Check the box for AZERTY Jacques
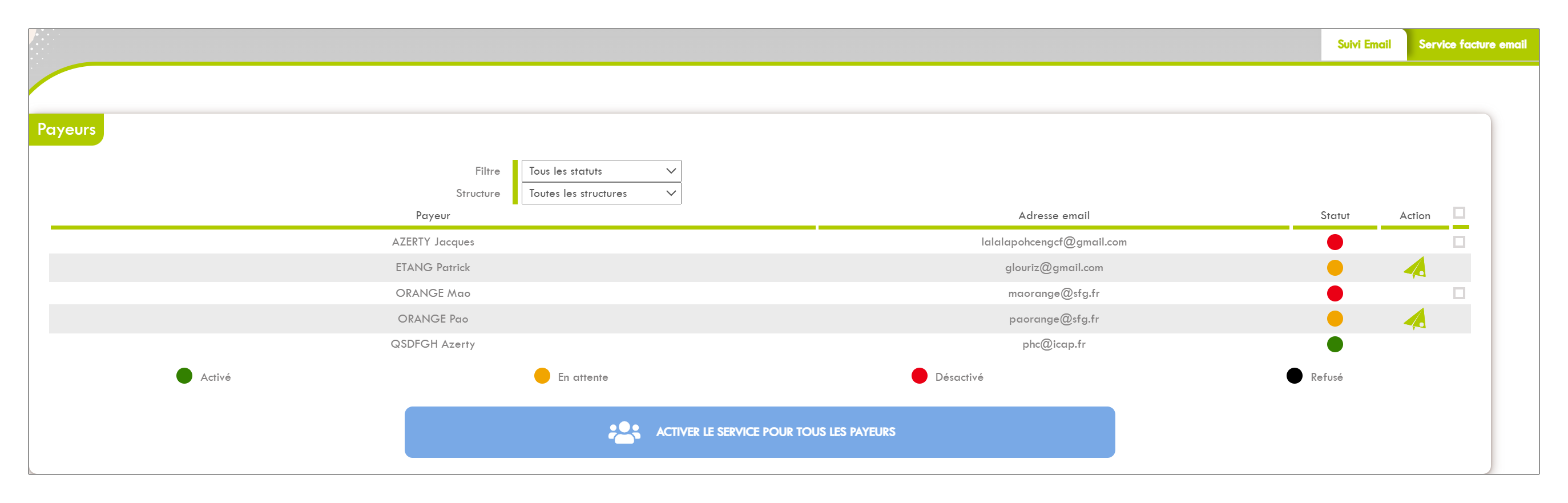 (1458, 242)
